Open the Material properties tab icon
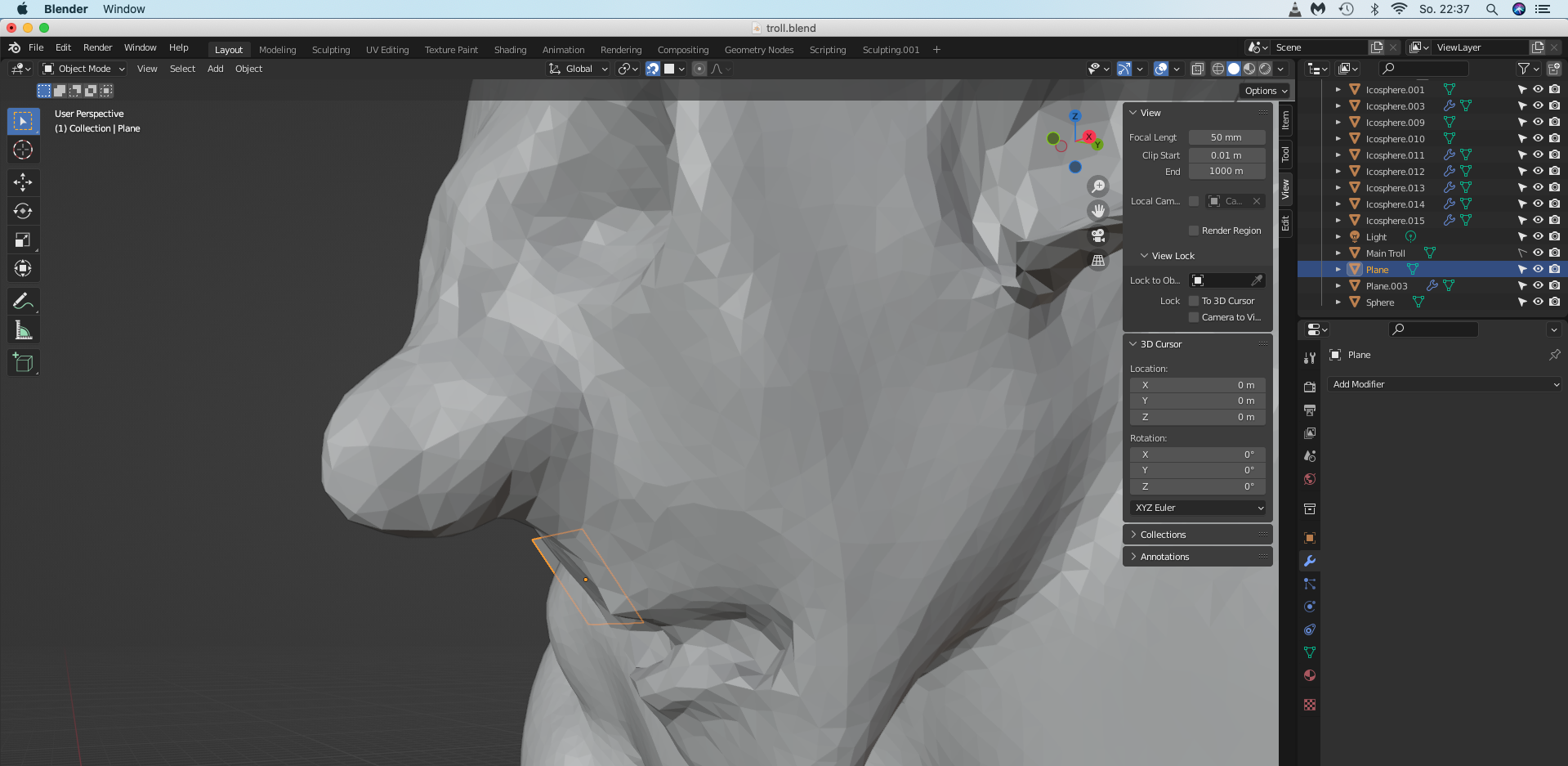Viewport: 1568px width, 766px height. point(1310,675)
